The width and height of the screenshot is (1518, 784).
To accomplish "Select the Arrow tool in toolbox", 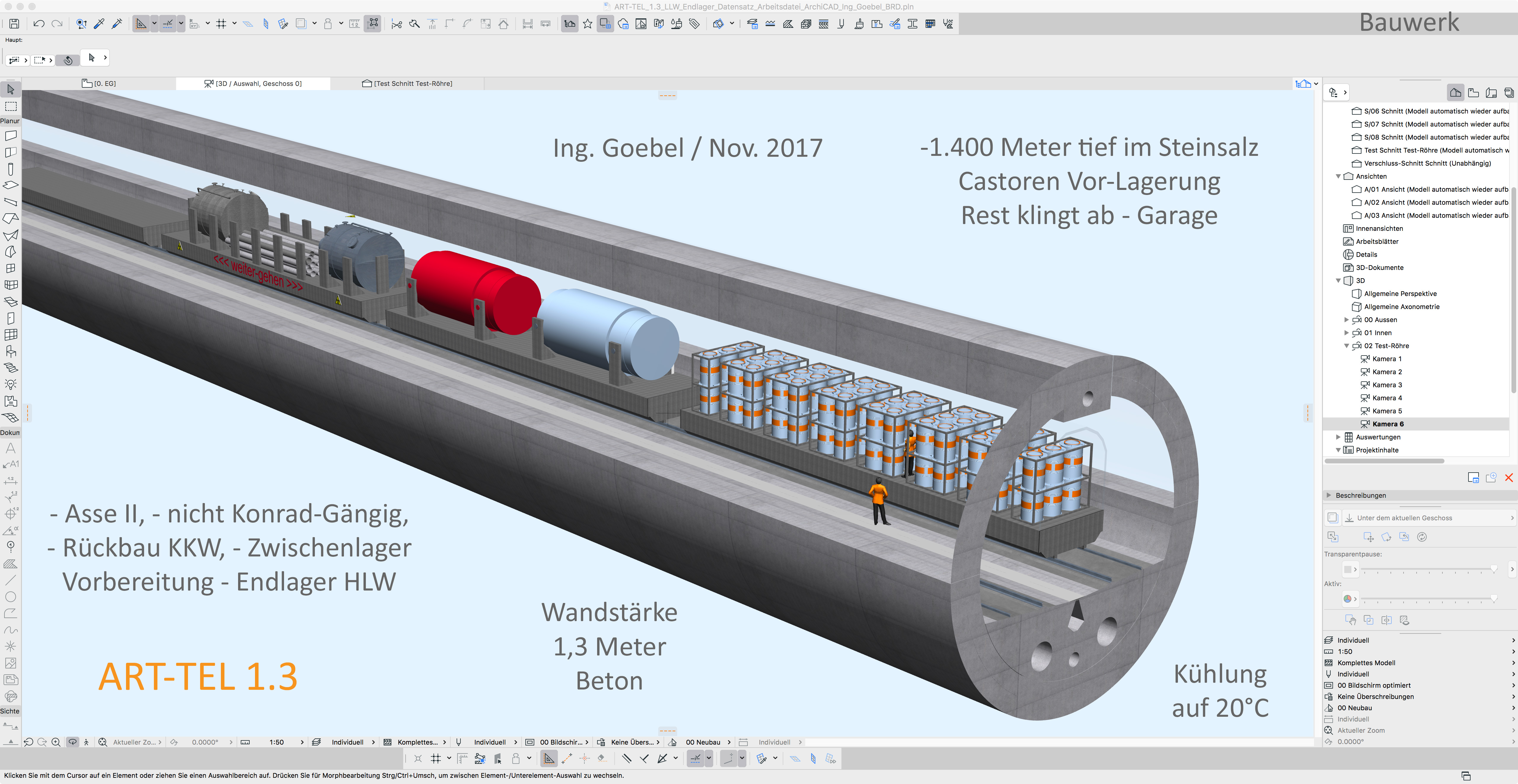I will coord(10,89).
